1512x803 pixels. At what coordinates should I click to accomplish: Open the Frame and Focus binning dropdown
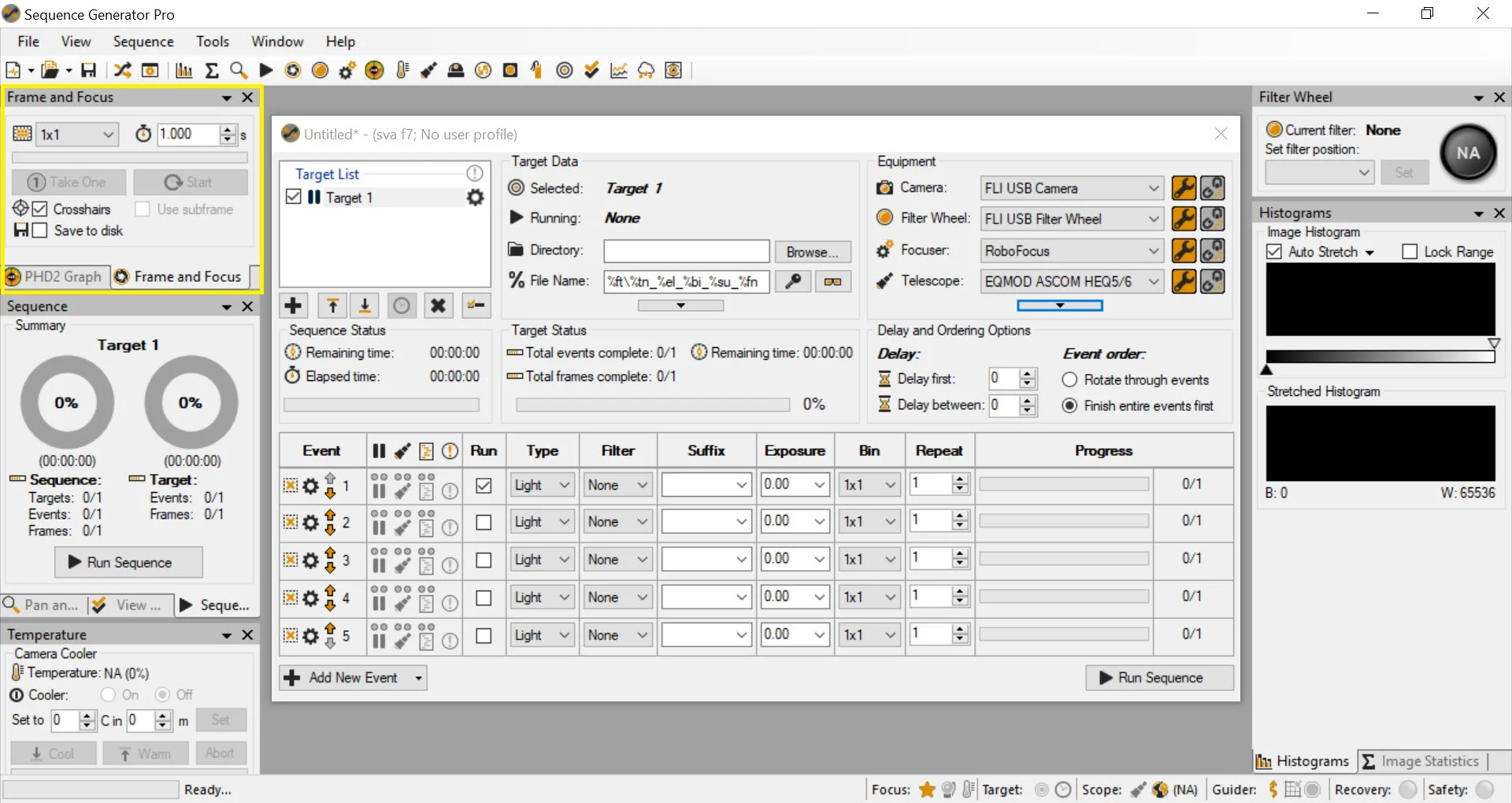pos(77,135)
